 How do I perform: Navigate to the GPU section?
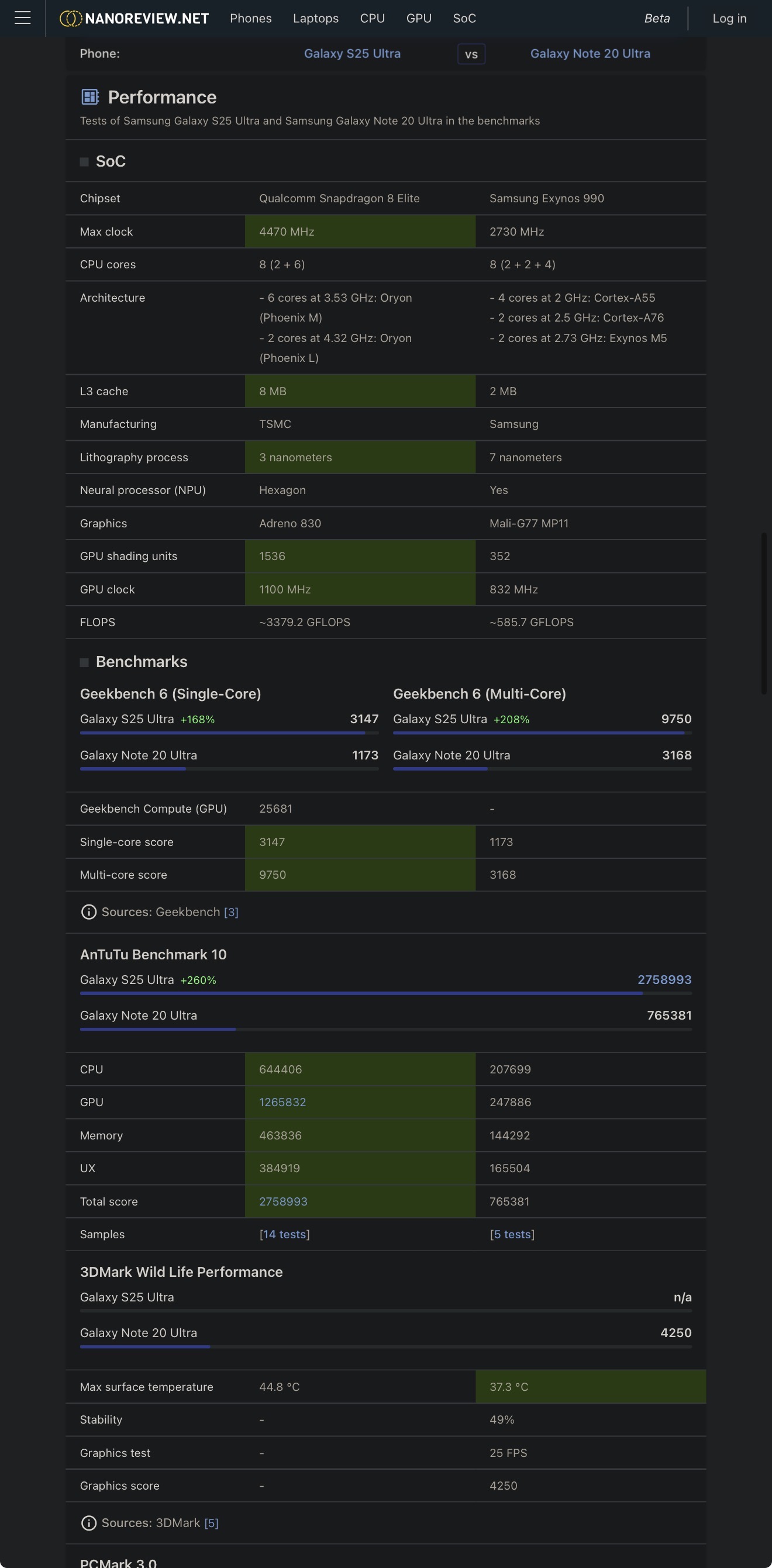(418, 18)
